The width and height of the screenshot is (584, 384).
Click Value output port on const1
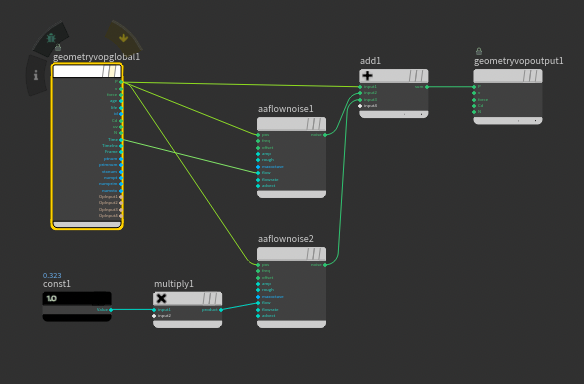tap(111, 310)
